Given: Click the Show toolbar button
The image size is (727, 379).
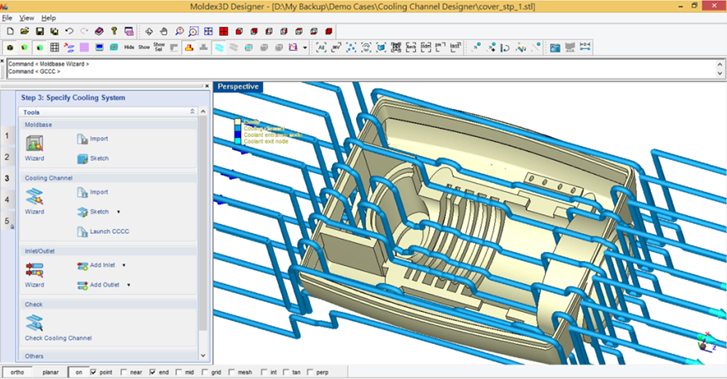Looking at the screenshot, I should click(x=144, y=47).
